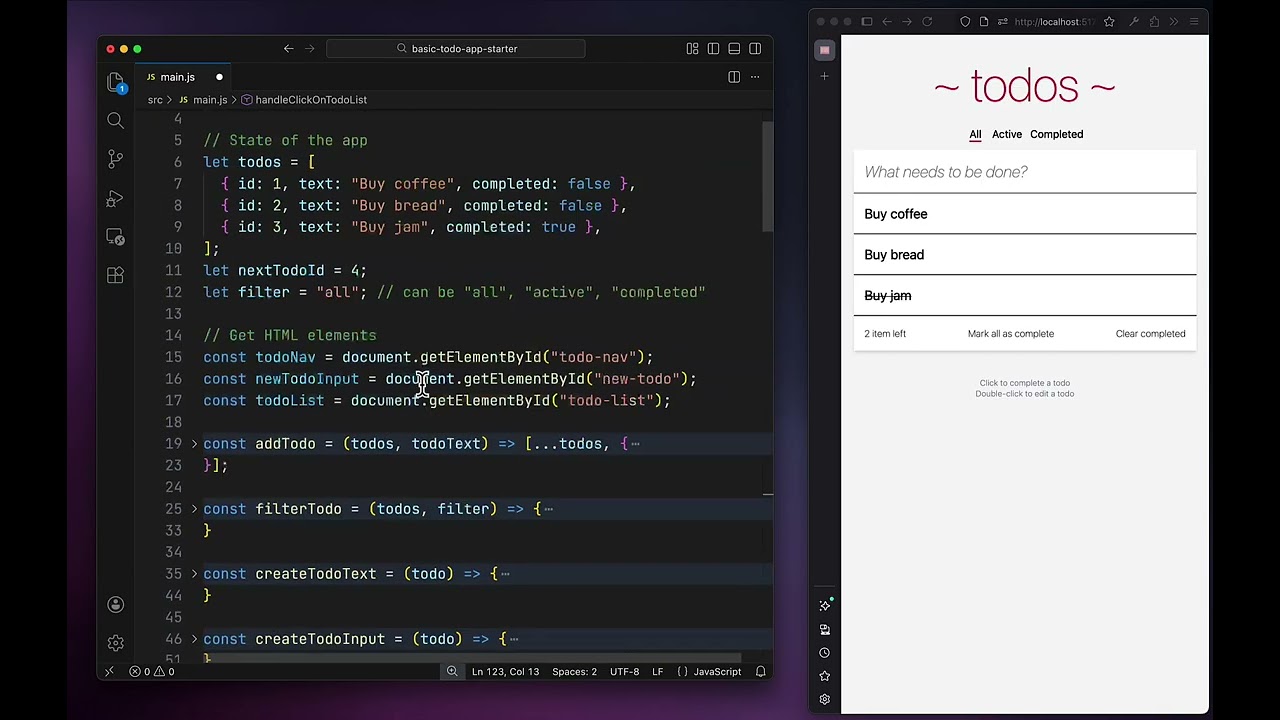Open the Search view in the activity bar

[x=115, y=121]
